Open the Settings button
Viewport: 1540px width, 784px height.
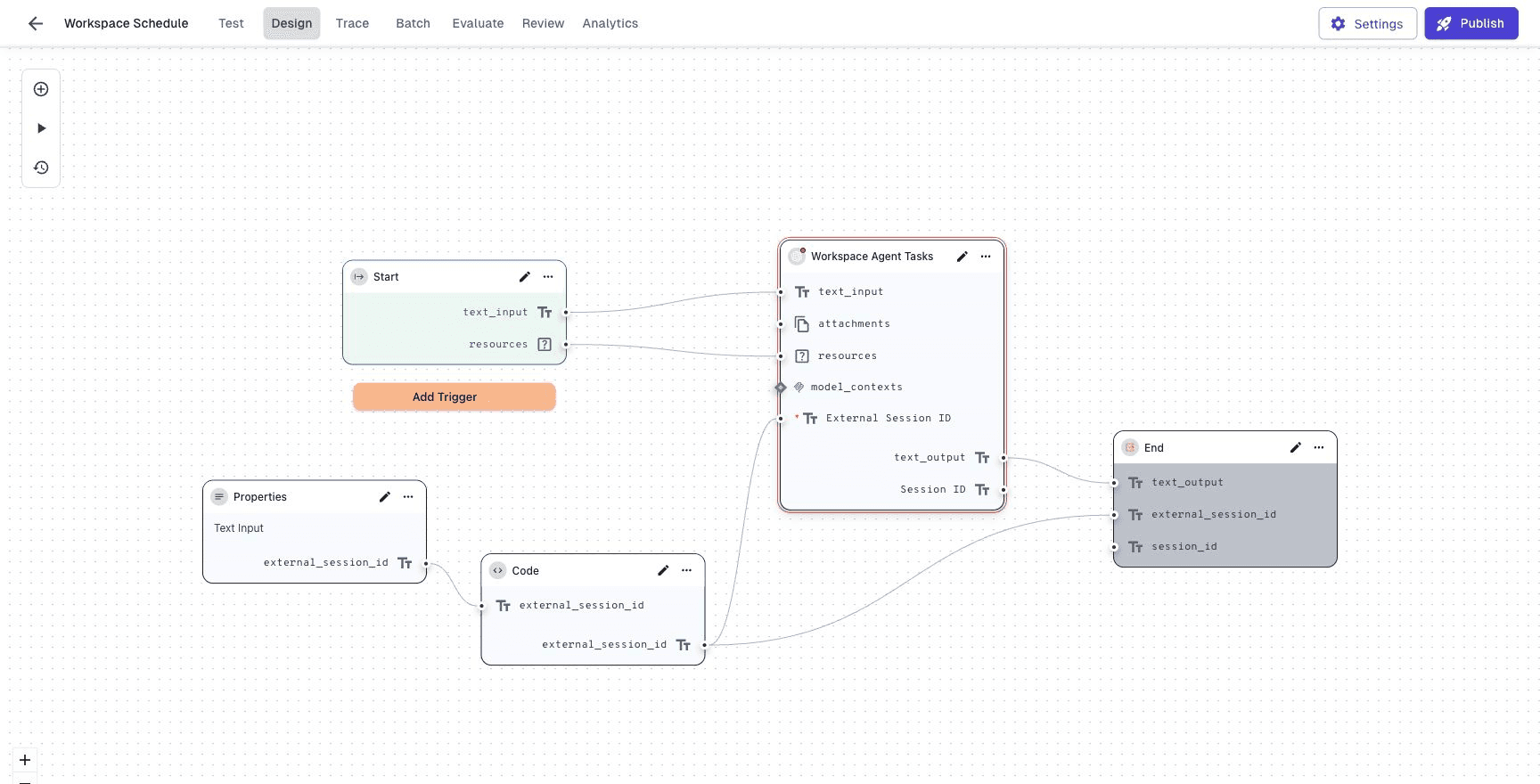1367,24
